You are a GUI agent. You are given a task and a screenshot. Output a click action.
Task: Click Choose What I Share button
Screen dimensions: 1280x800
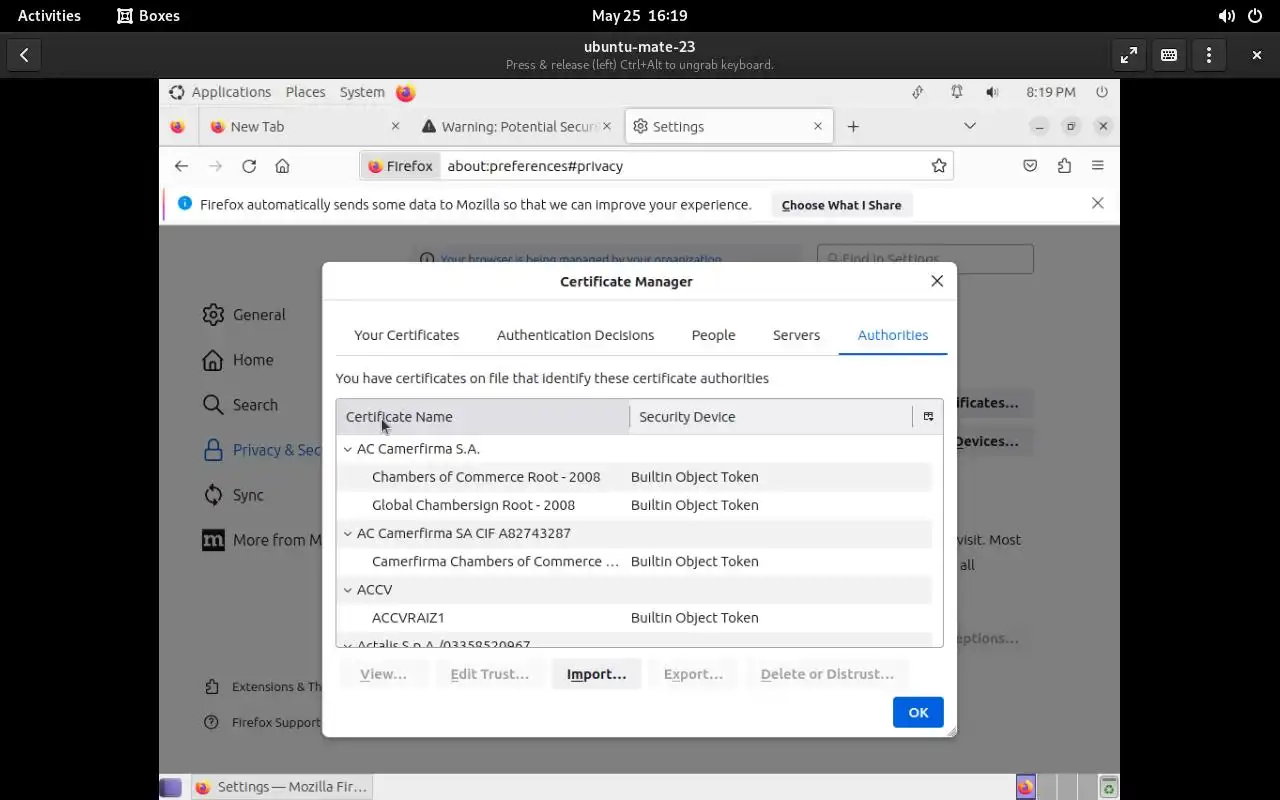coord(841,205)
